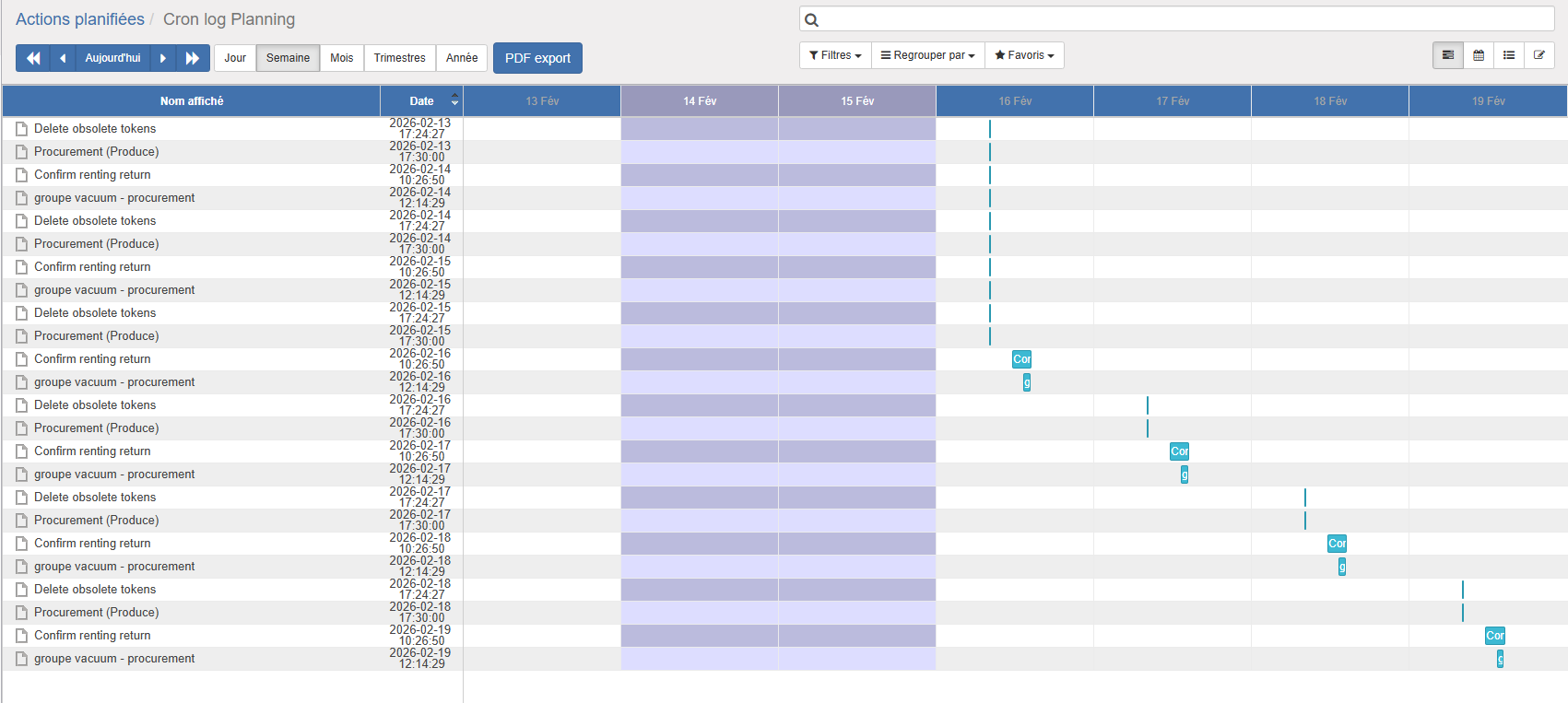Image resolution: width=1568 pixels, height=703 pixels.
Task: Switch to calendar view icon
Action: click(1479, 55)
